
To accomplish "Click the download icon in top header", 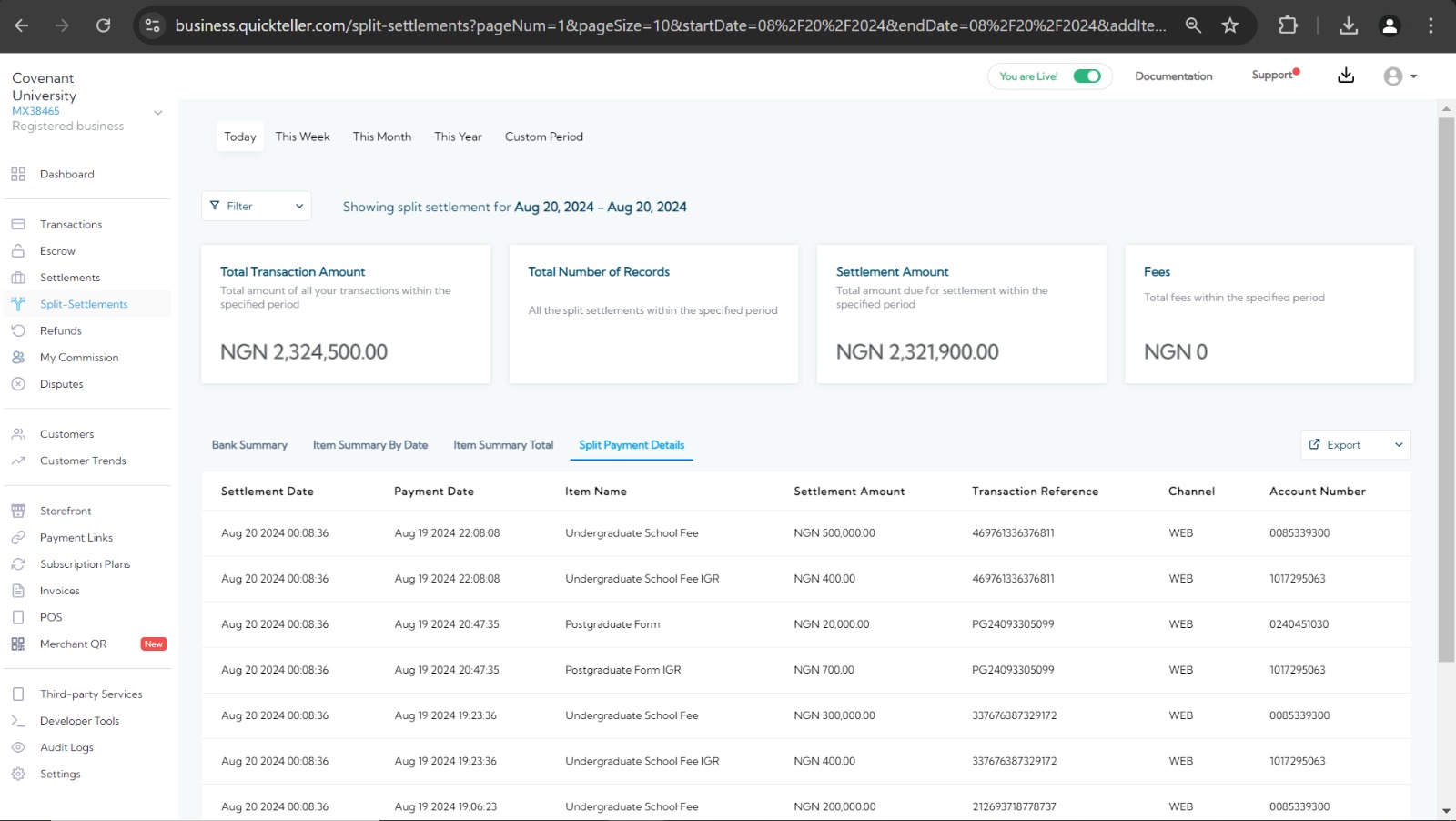I will click(x=1346, y=76).
